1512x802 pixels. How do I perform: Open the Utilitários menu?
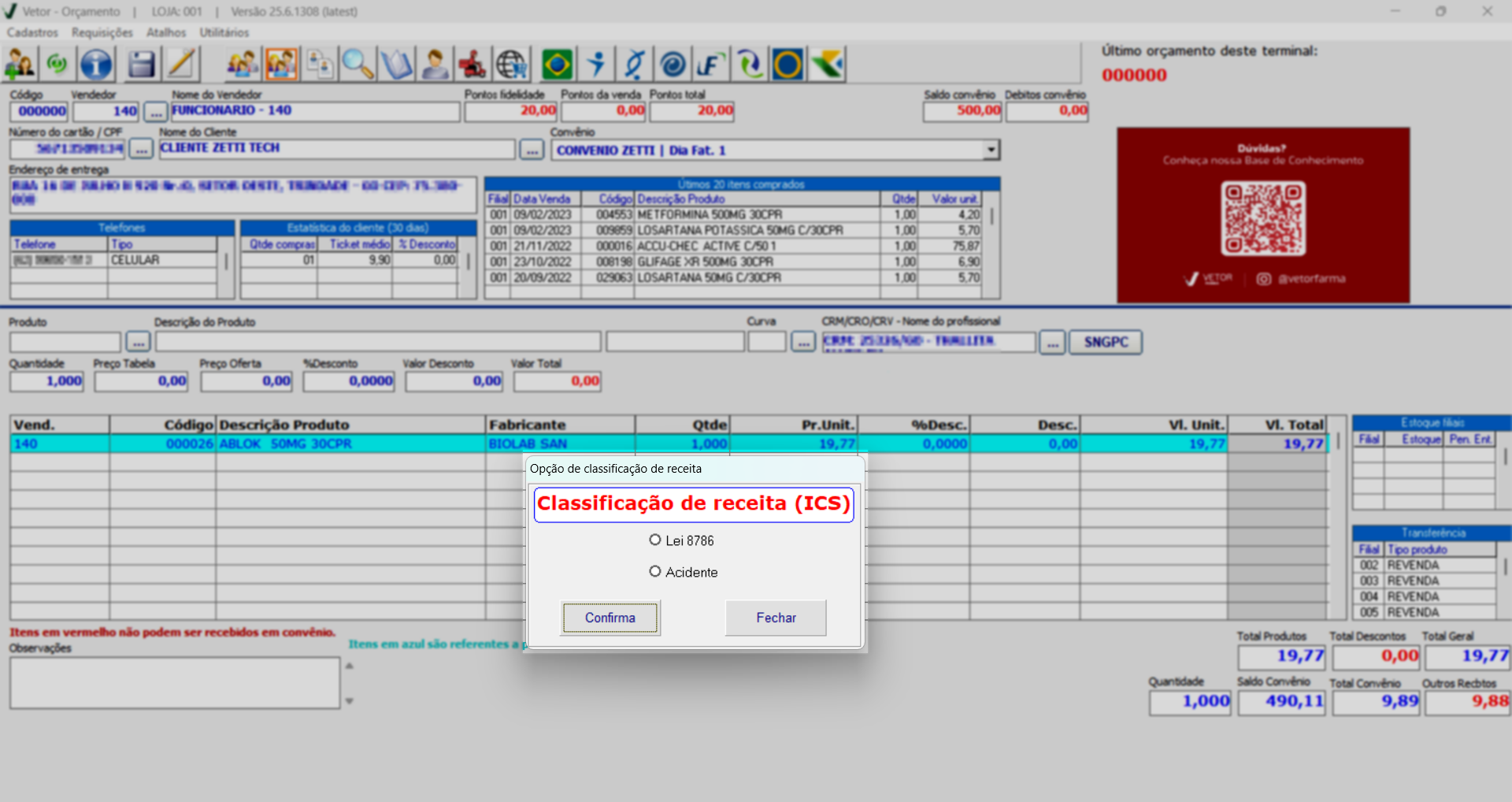click(224, 32)
